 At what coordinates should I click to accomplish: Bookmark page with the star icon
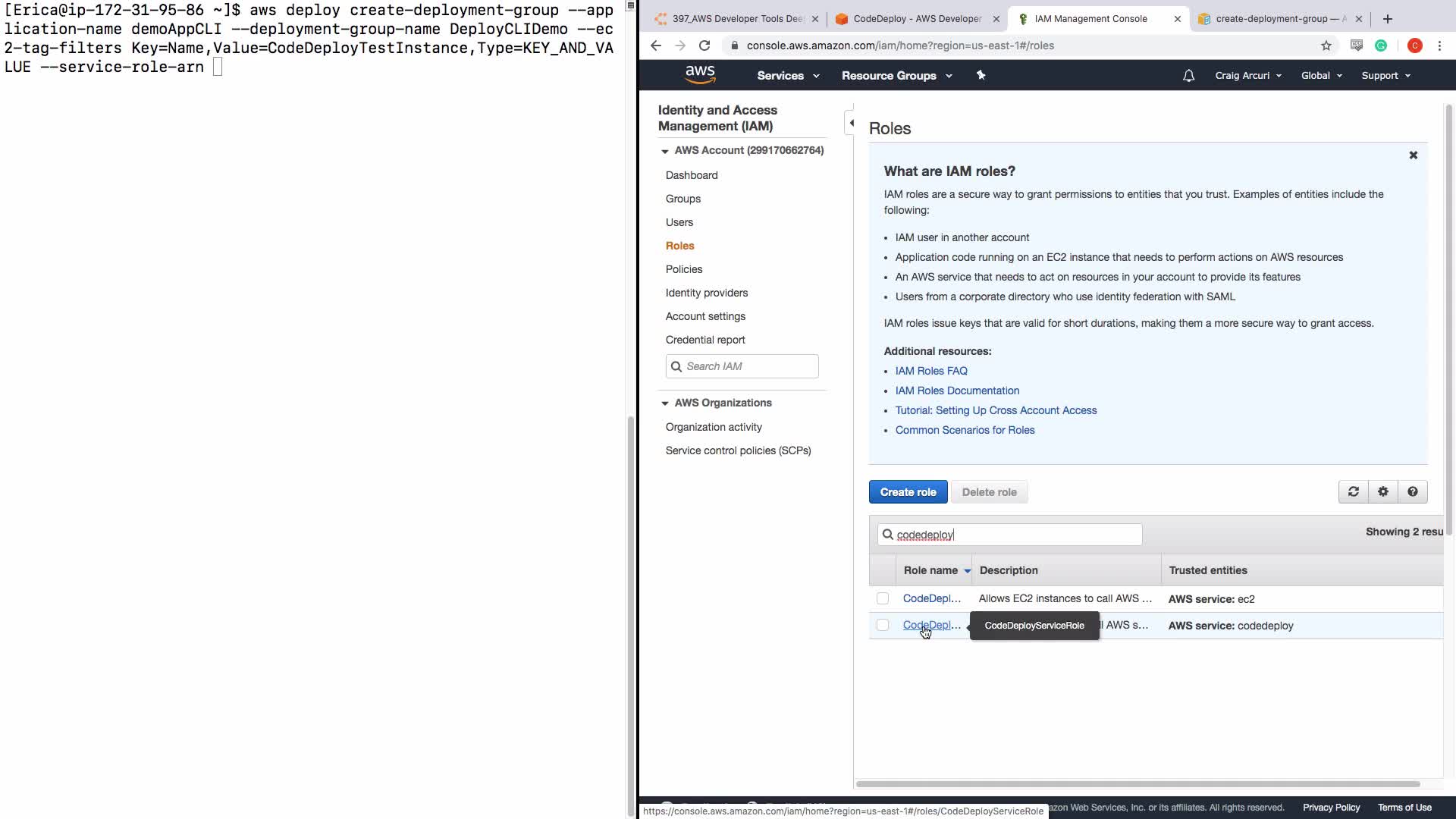pyautogui.click(x=1326, y=45)
